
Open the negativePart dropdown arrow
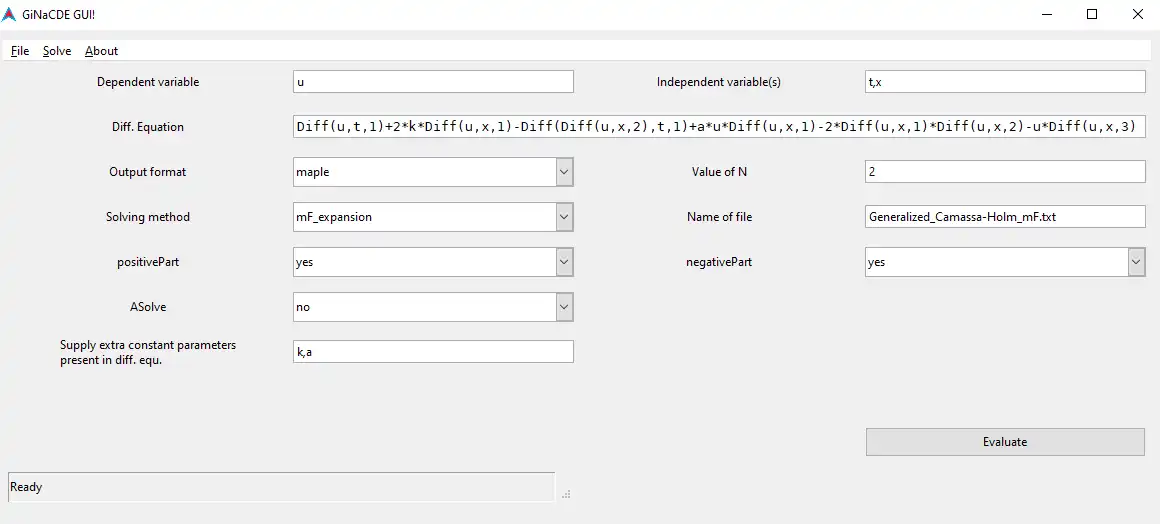[1136, 262]
